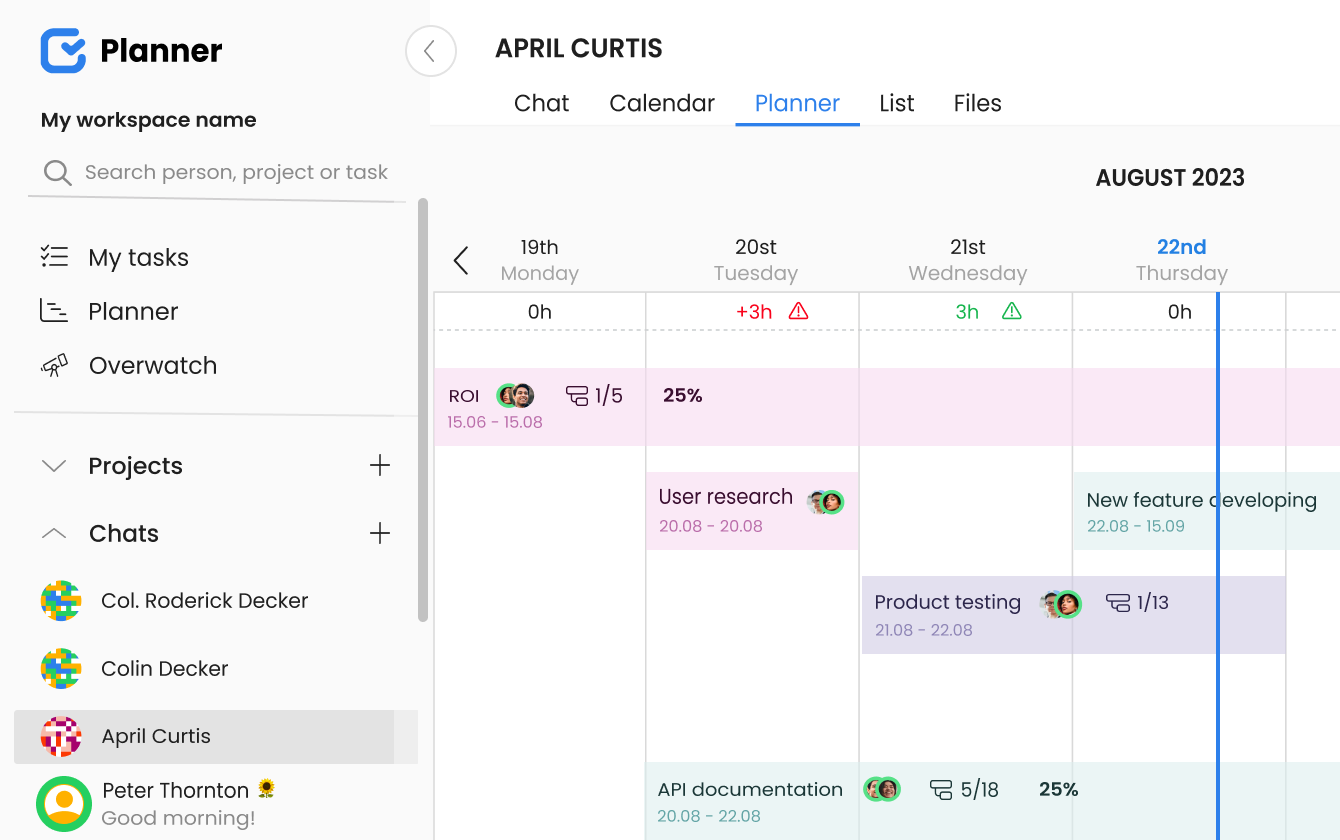
Task: Click the green warning icon on Wednesday
Action: (1012, 311)
